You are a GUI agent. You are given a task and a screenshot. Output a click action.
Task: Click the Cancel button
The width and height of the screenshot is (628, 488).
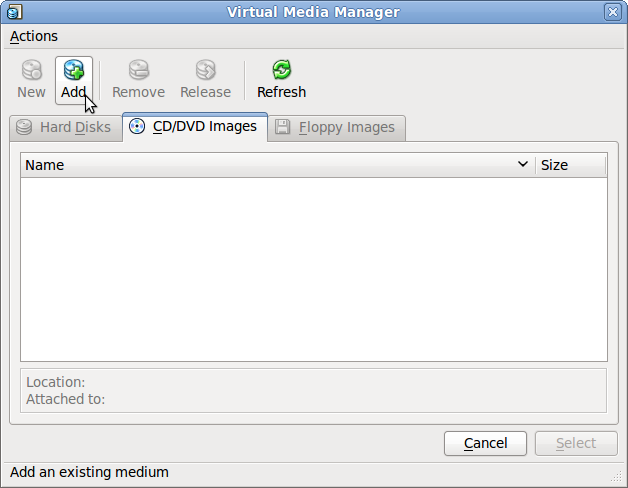(x=485, y=443)
